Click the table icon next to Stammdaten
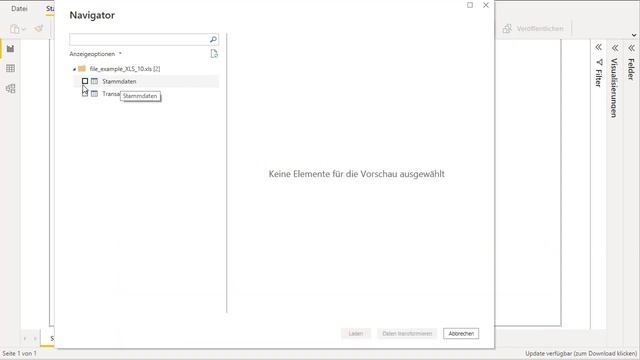 click(94, 81)
